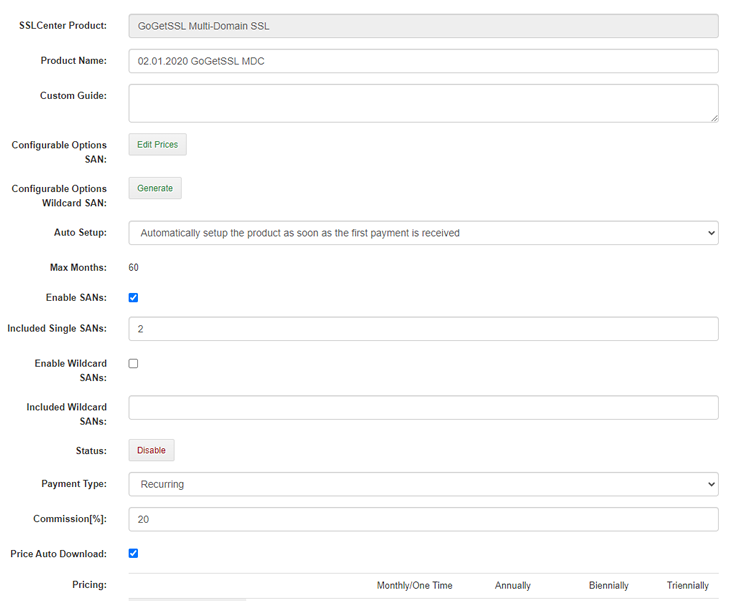The image size is (736, 616).
Task: Edit the Product Name field
Action: [423, 61]
